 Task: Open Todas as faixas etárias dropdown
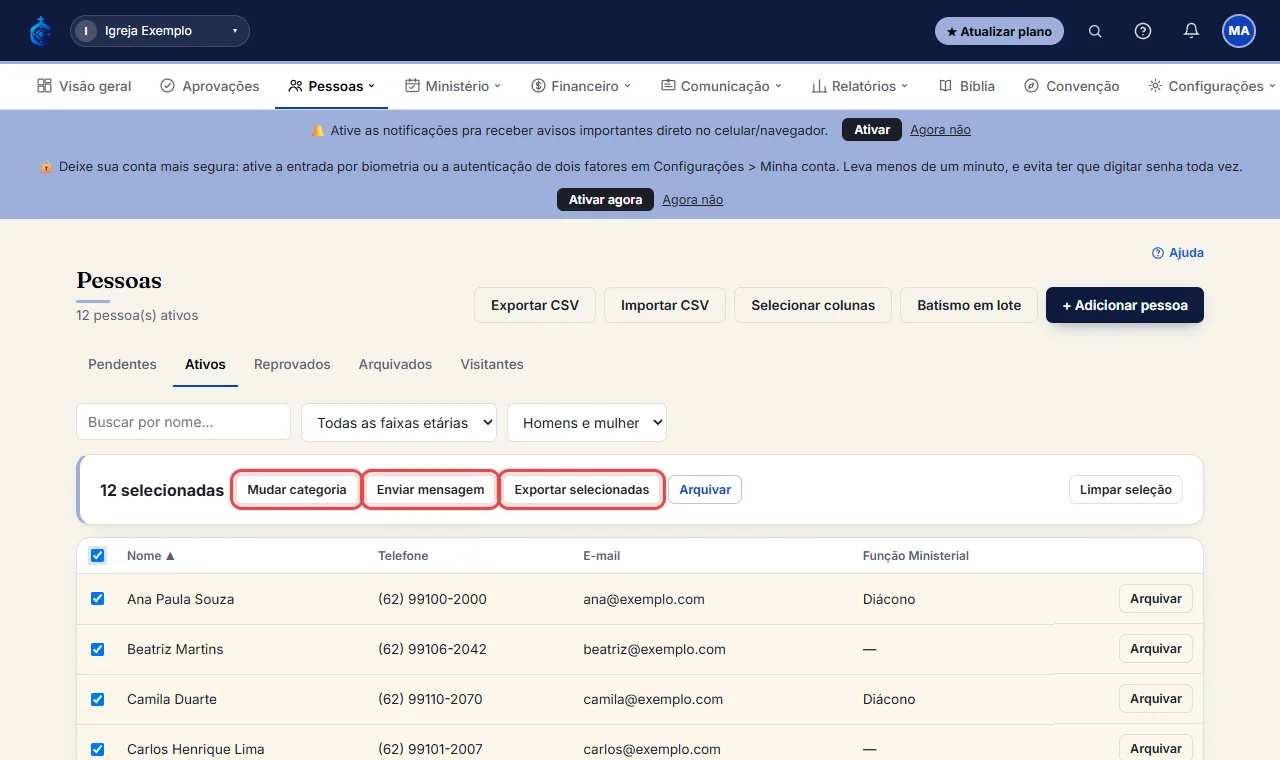(x=399, y=422)
